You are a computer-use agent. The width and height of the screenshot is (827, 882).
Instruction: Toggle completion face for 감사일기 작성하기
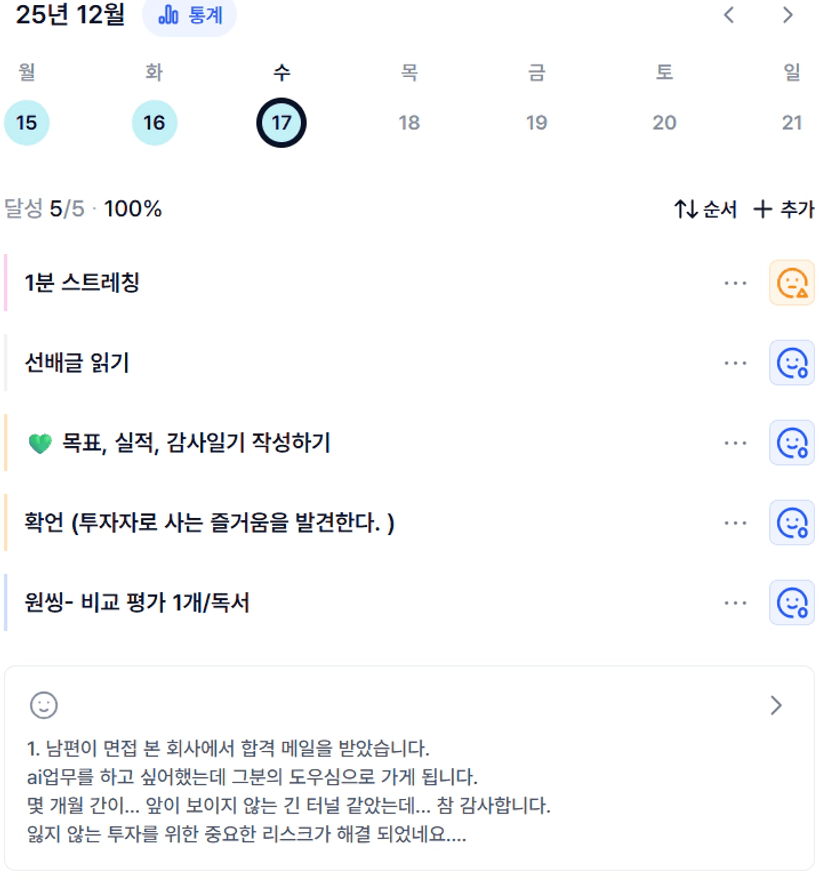coord(791,443)
